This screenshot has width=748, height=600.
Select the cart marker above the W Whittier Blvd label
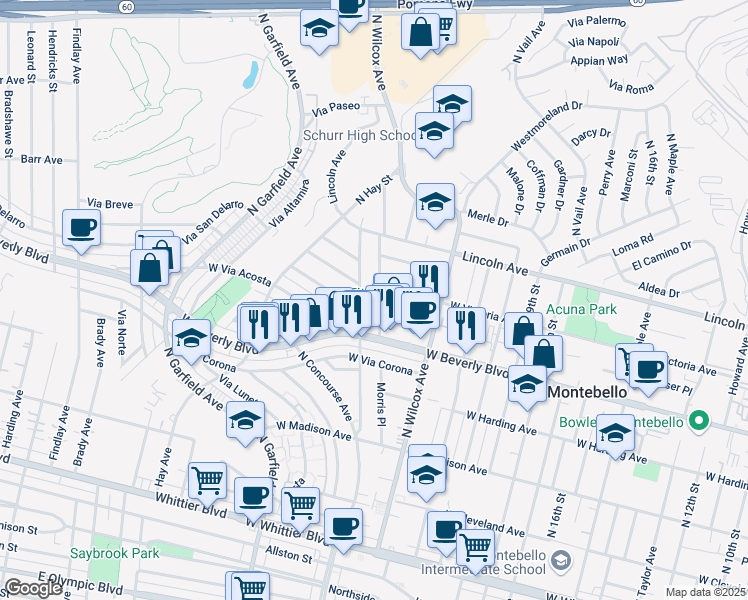pos(300,509)
